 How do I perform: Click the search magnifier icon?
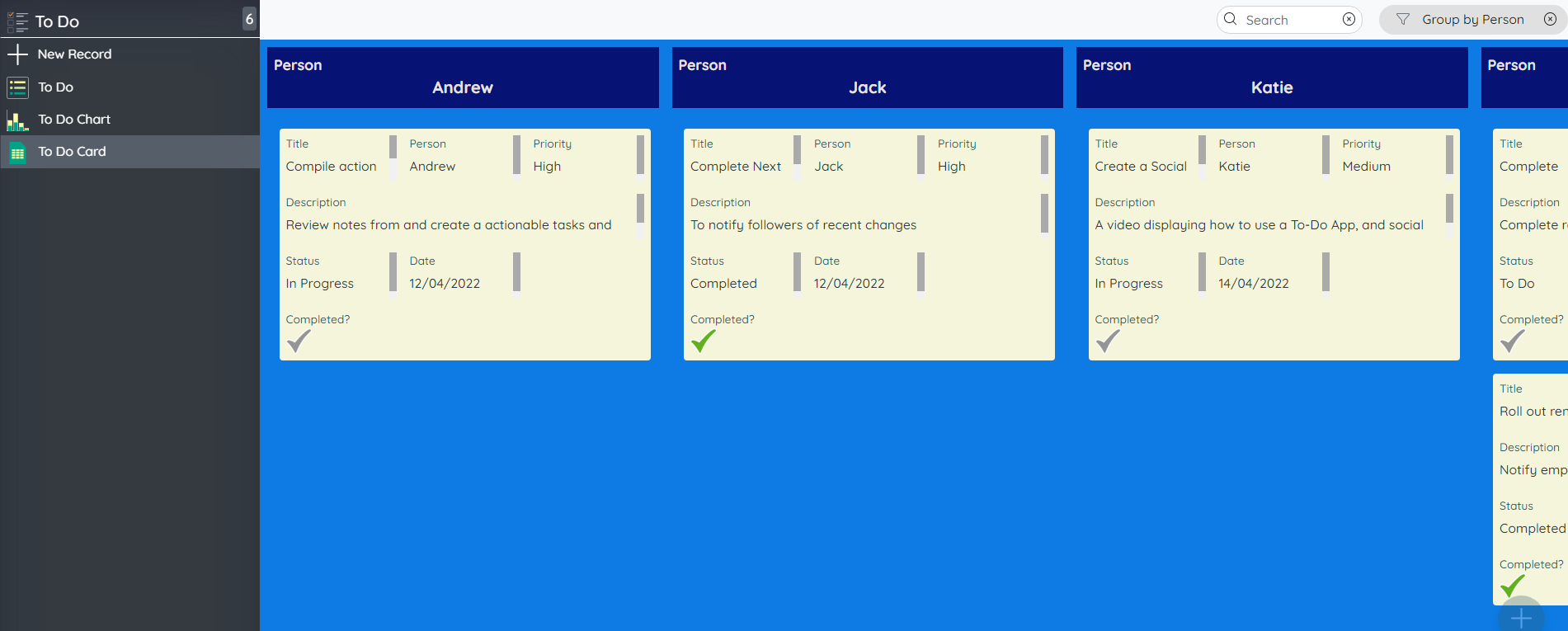(1231, 20)
